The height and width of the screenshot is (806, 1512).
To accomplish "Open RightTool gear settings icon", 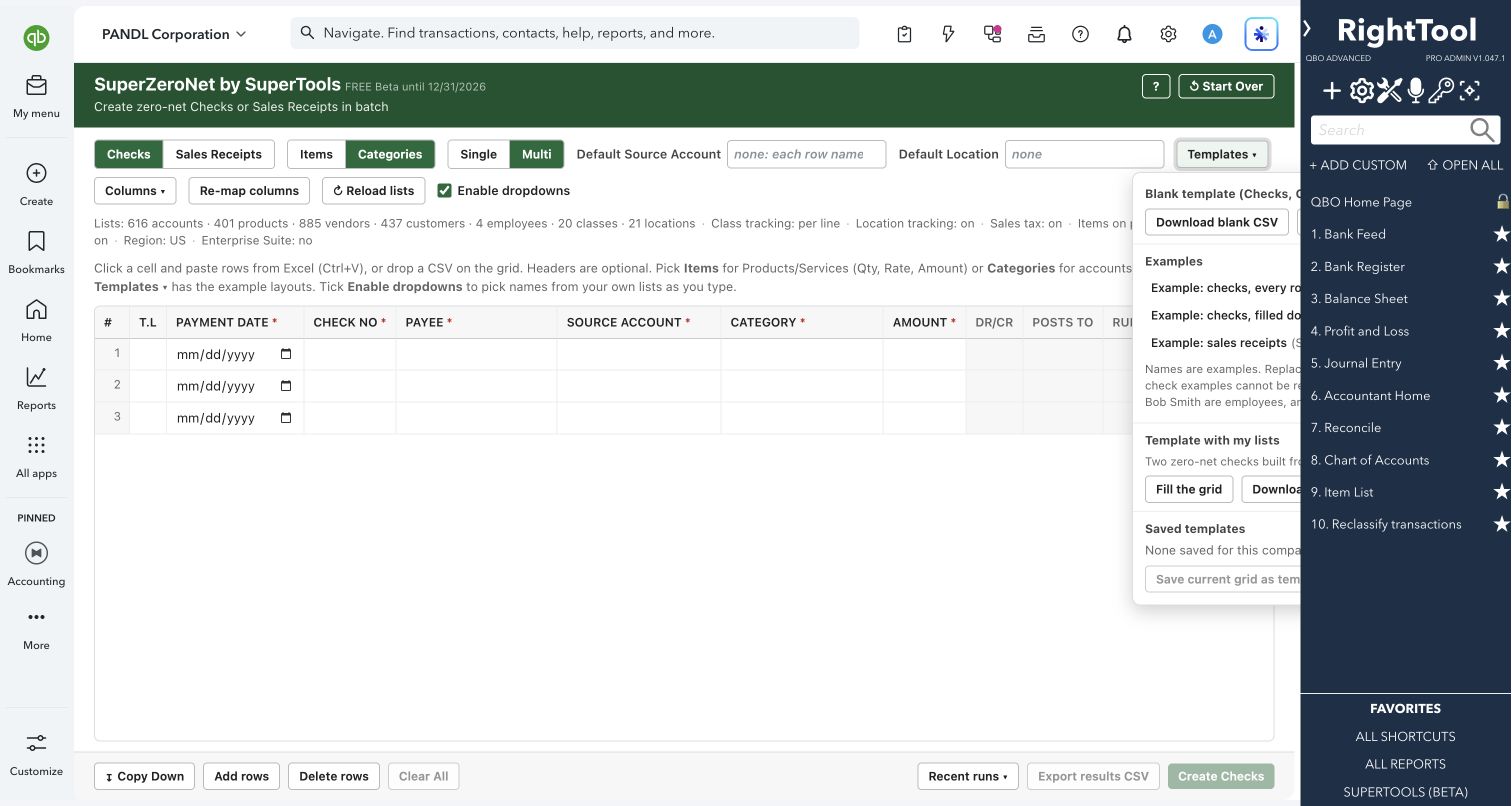I will point(1361,92).
